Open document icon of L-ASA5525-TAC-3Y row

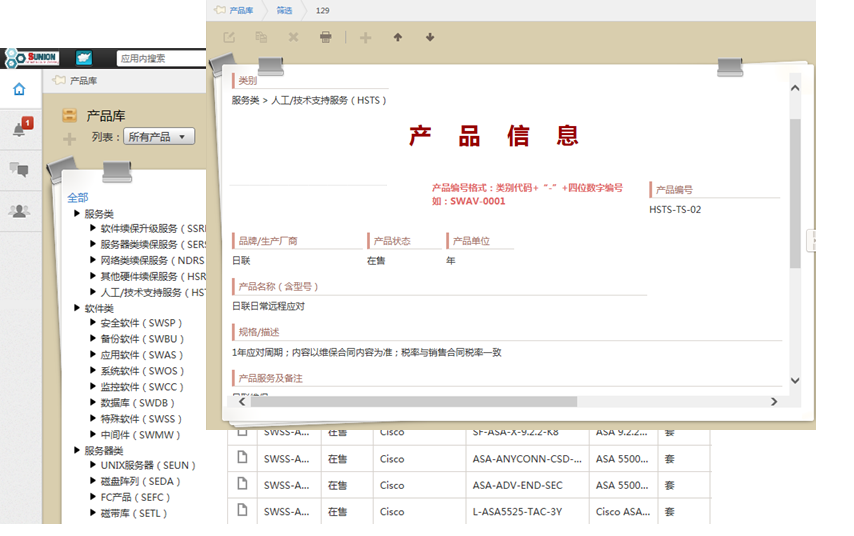242,510
